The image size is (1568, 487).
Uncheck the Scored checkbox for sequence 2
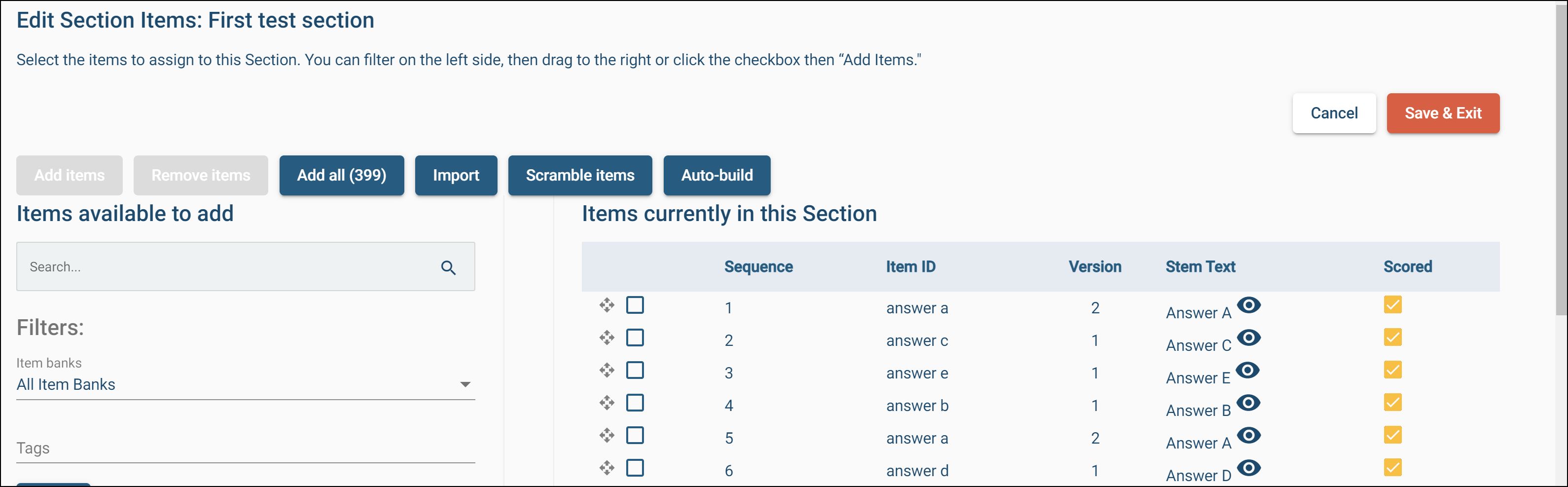click(x=1392, y=337)
